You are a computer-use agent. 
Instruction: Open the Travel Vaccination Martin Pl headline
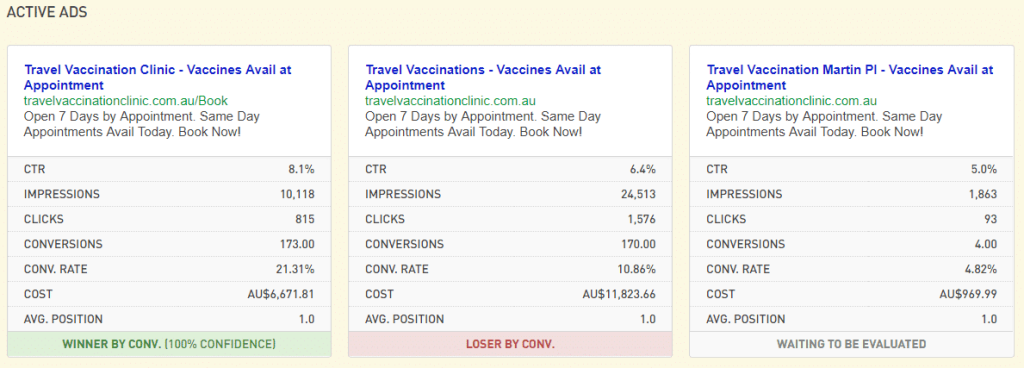click(850, 77)
